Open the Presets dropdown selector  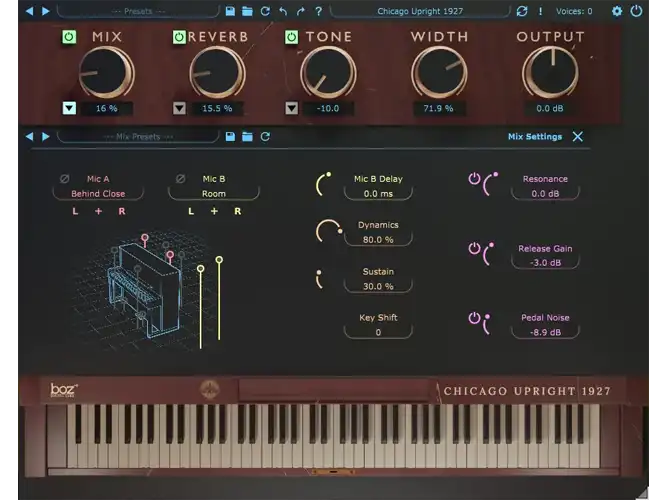coord(138,11)
